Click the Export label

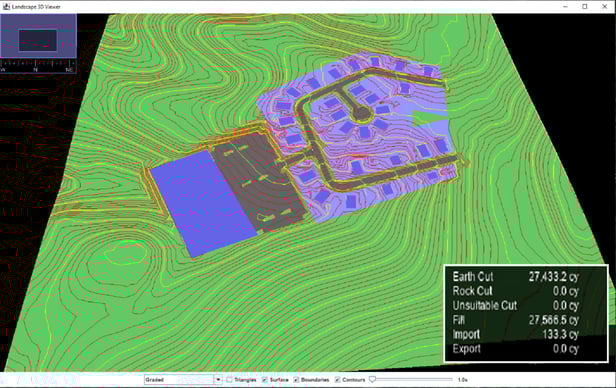pyautogui.click(x=466, y=349)
